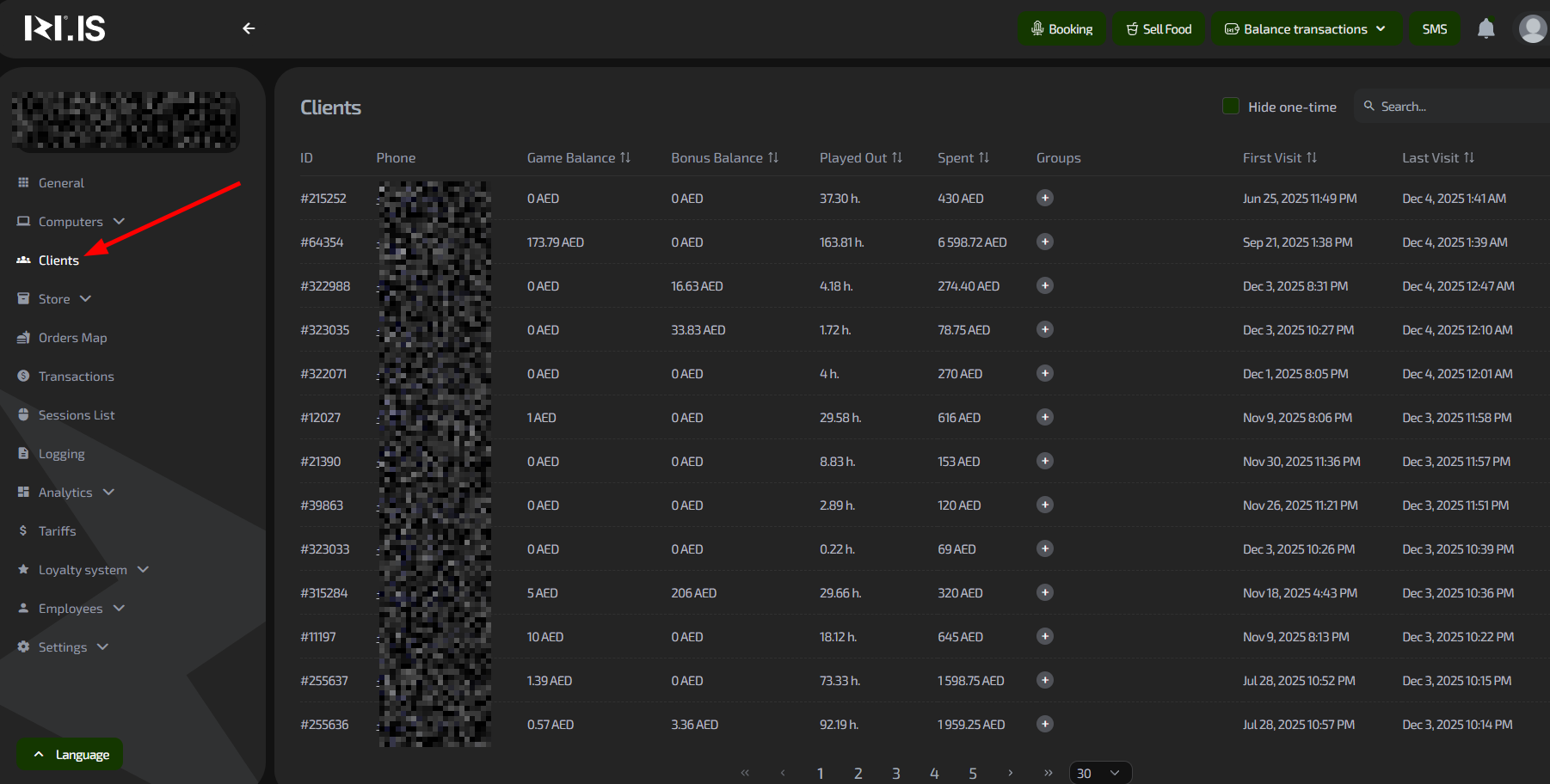Collapse sidebar with the back arrow
This screenshot has height=784, width=1550.
coord(249,28)
